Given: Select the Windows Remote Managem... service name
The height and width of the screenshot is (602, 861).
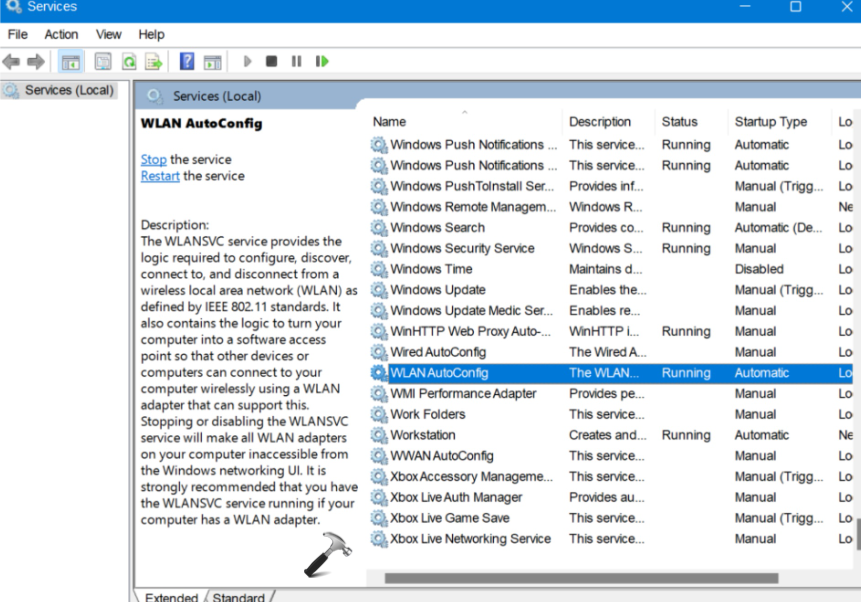Looking at the screenshot, I should [473, 207].
